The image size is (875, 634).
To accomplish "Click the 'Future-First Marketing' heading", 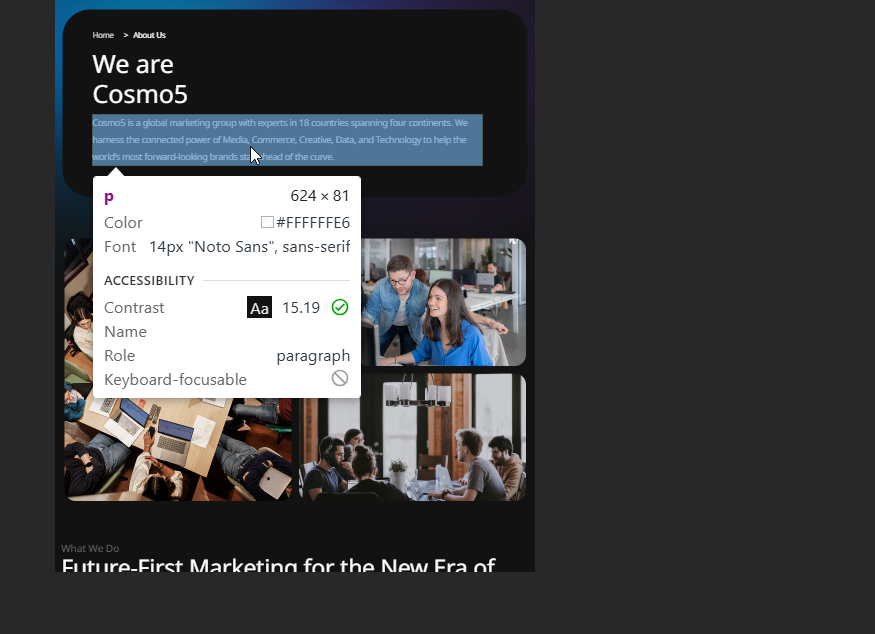I will (278, 565).
